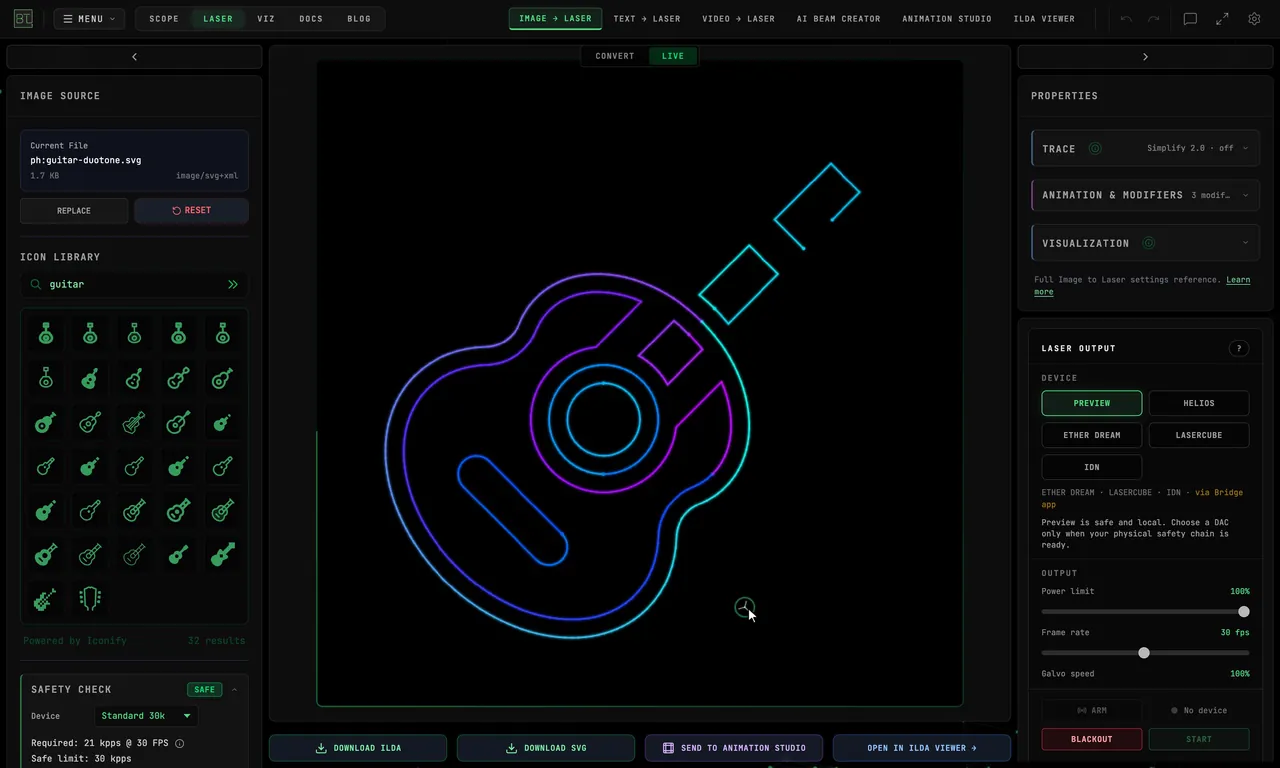Viewport: 1280px width, 768px height.
Task: Click the circular icon beside VISUALIZATION
Action: pos(1149,243)
